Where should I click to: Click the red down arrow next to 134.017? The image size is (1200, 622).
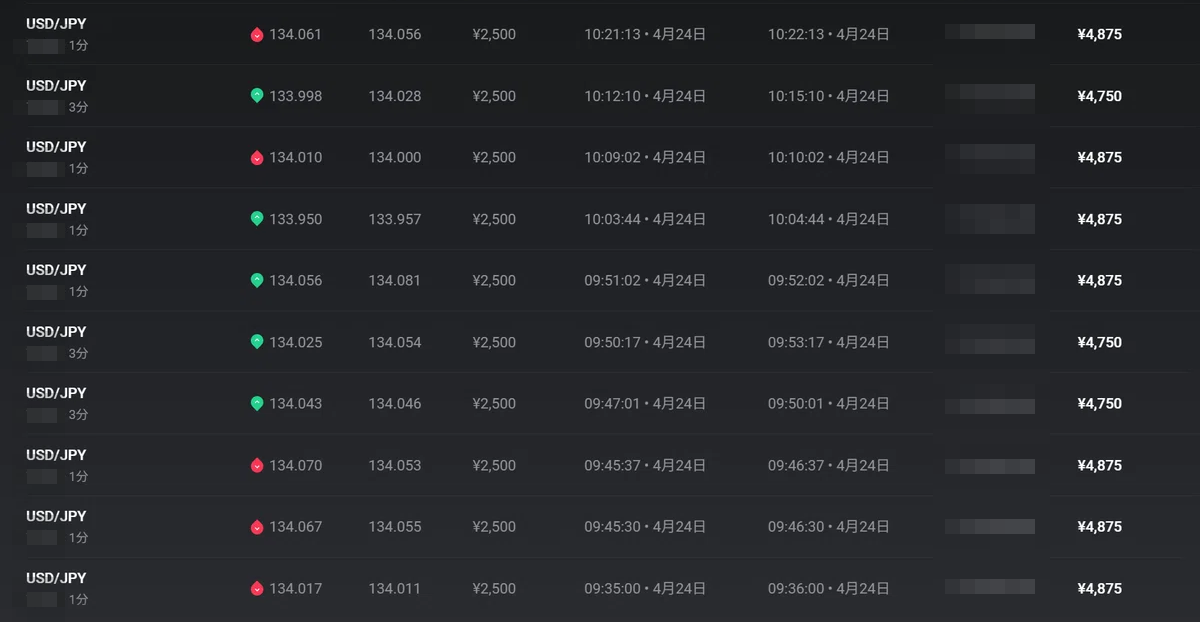257,589
